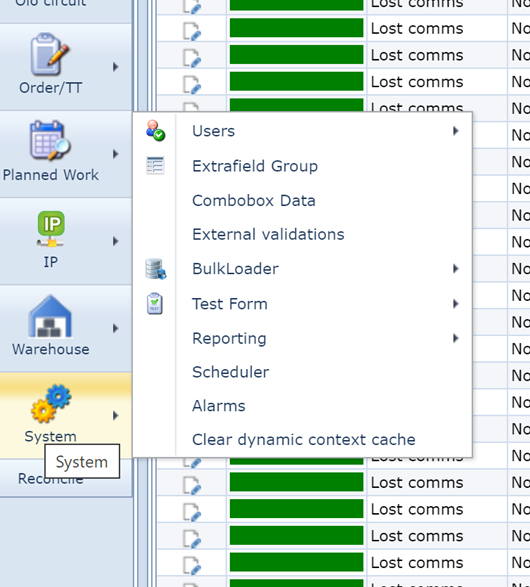Click the System gears icon
530x587 pixels.
tap(51, 404)
